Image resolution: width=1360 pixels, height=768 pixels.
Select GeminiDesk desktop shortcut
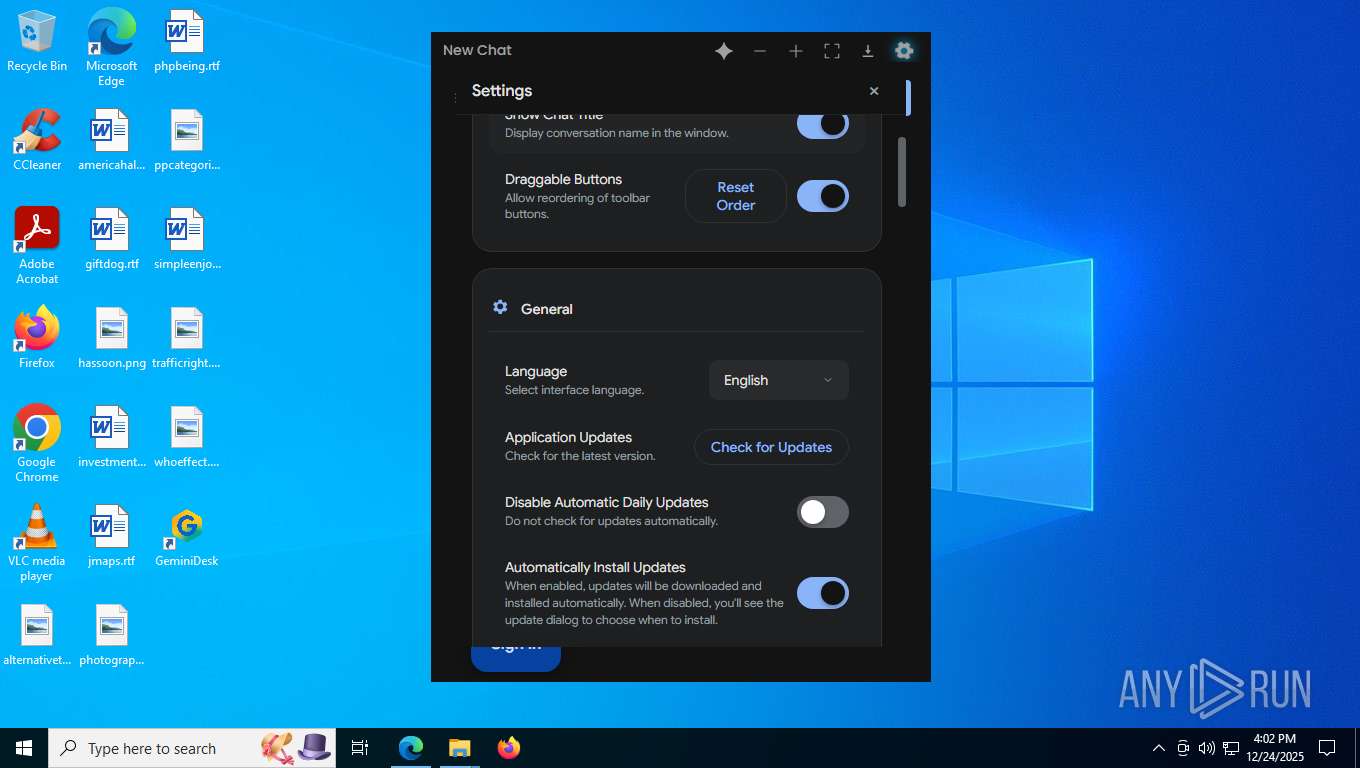coord(187,536)
